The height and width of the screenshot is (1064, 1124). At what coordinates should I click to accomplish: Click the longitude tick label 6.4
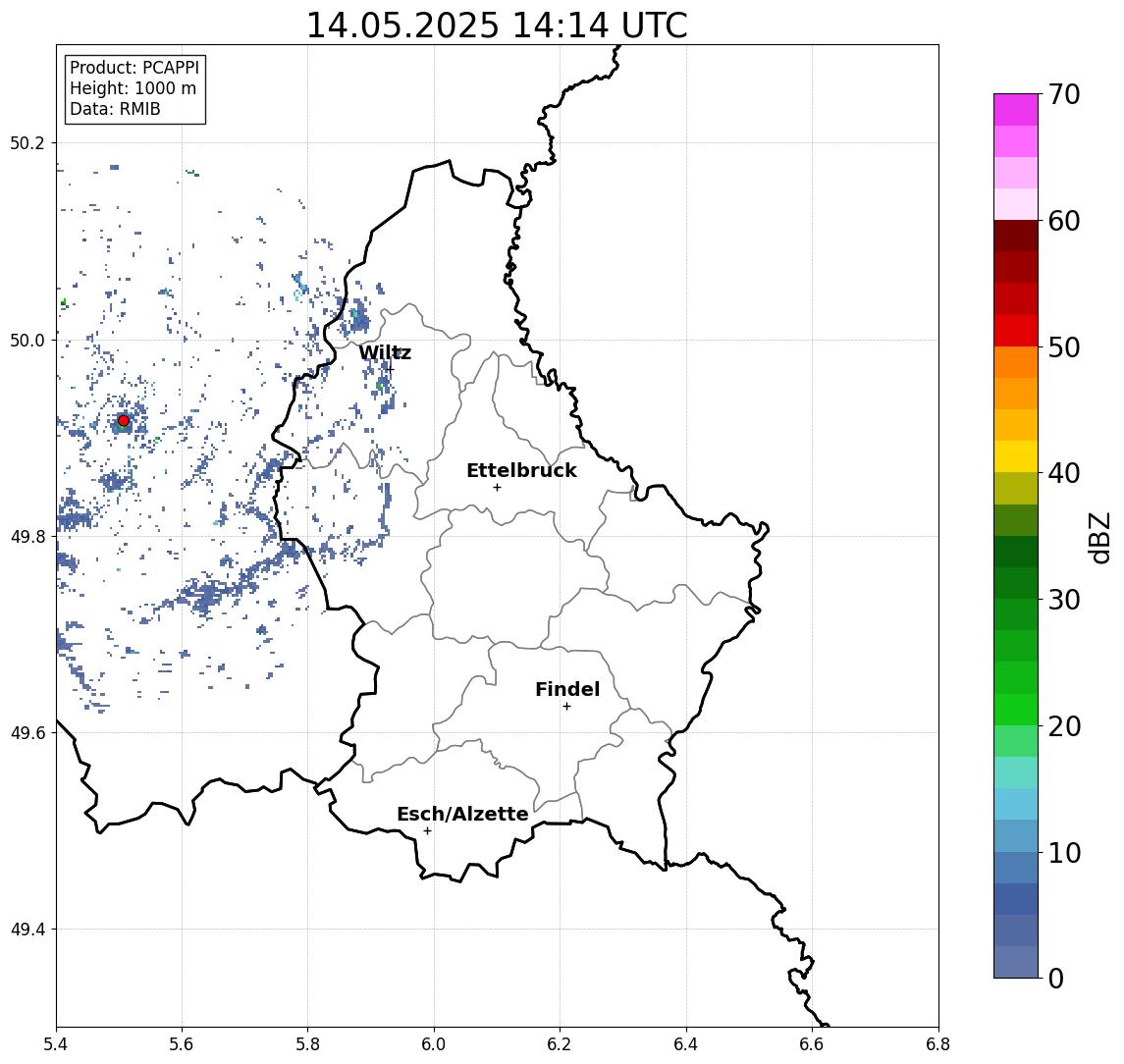(686, 1044)
